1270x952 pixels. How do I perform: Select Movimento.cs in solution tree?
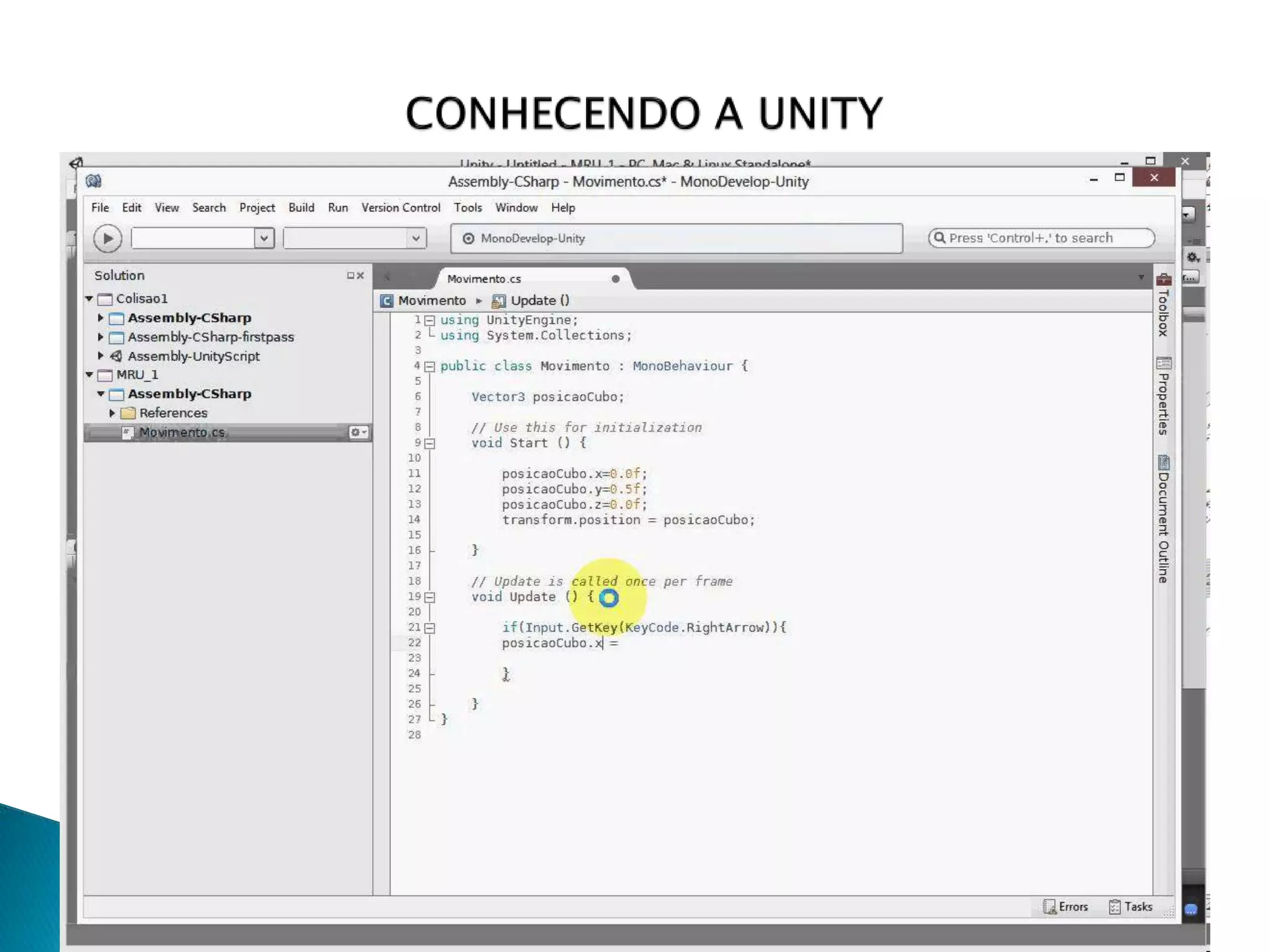(x=182, y=433)
